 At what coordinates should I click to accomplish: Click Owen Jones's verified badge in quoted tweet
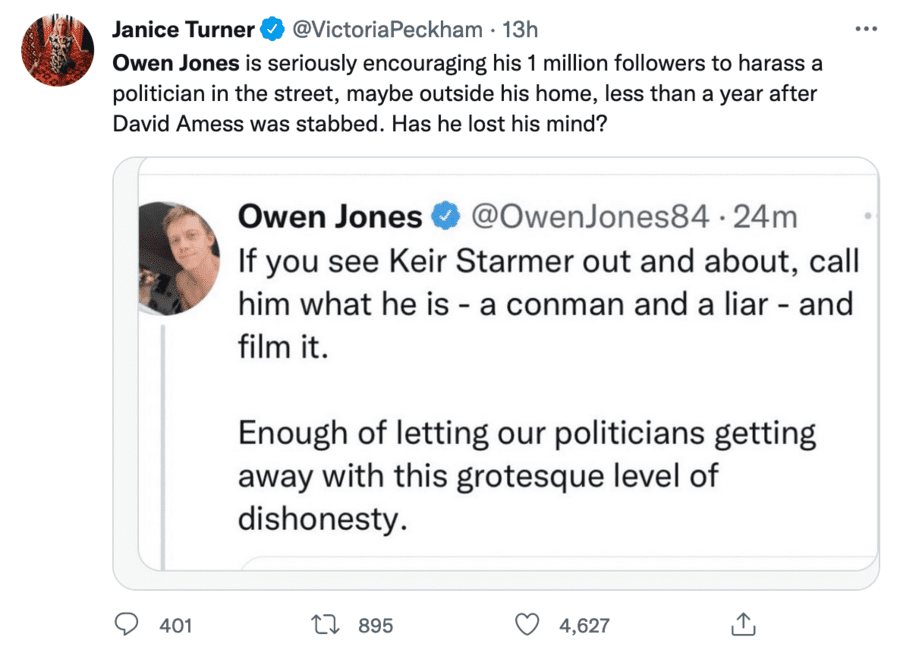[444, 217]
